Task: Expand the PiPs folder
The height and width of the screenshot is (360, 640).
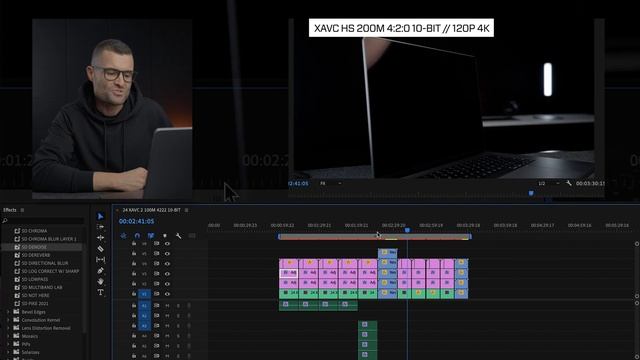Action: click(x=8, y=344)
